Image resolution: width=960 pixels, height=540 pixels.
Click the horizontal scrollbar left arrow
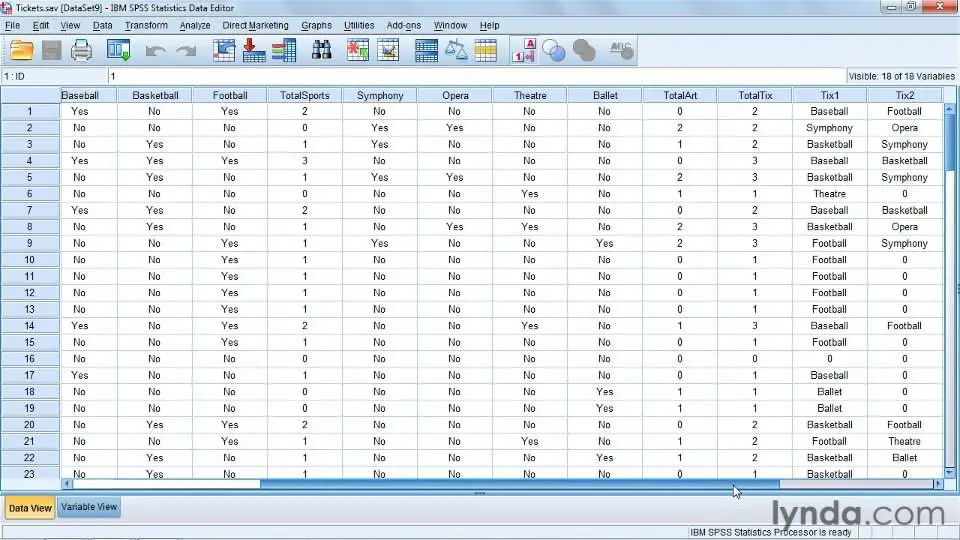(x=67, y=484)
